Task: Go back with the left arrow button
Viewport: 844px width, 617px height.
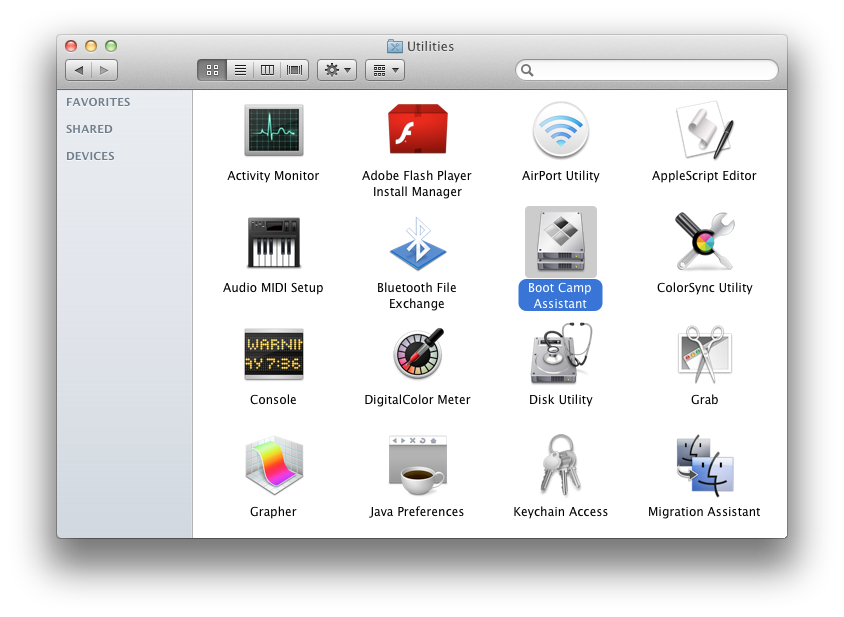Action: click(79, 70)
